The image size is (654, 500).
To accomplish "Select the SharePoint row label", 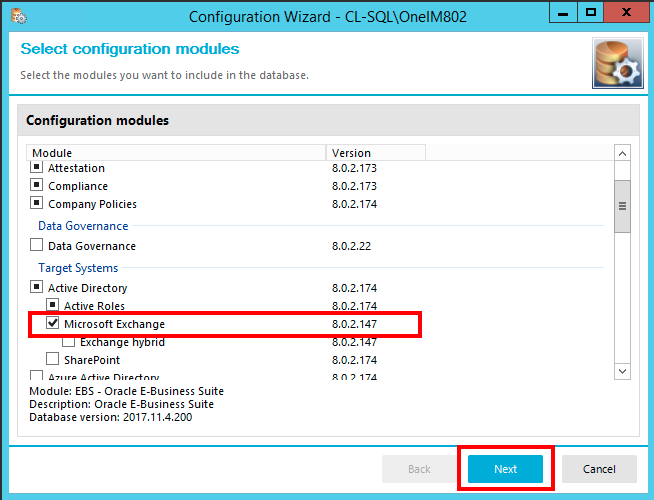I will click(92, 360).
